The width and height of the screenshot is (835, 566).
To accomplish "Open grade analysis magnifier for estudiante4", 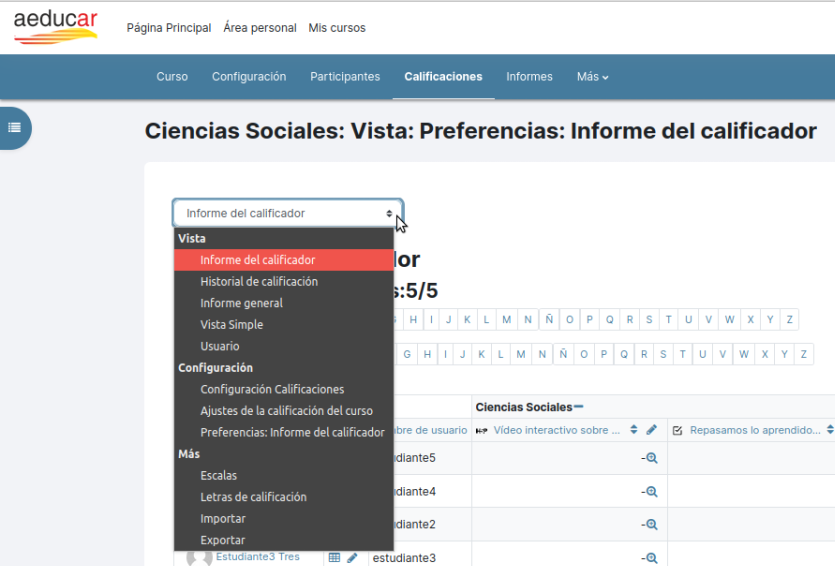I will 651,491.
